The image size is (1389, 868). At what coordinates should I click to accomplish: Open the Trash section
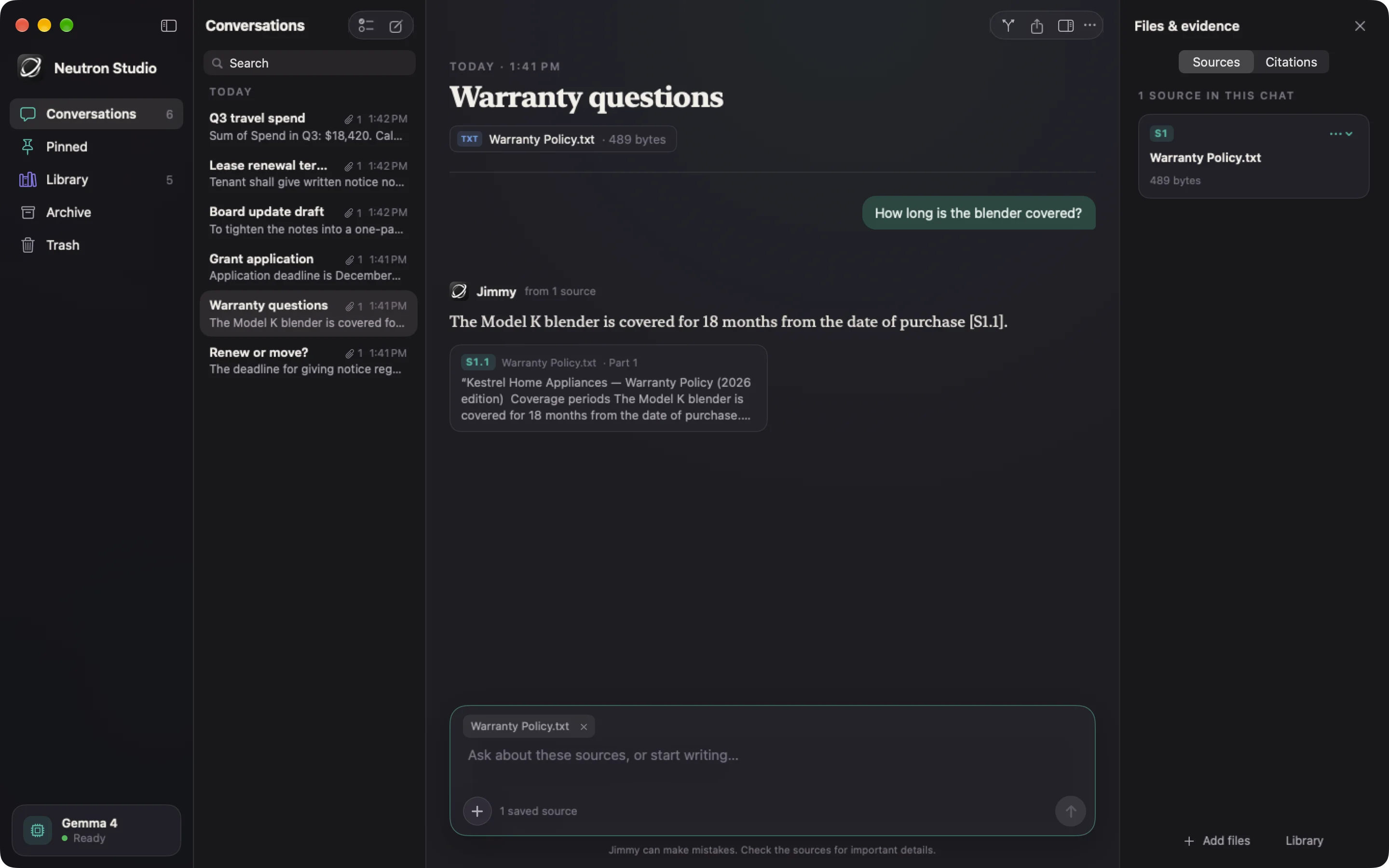(96, 245)
